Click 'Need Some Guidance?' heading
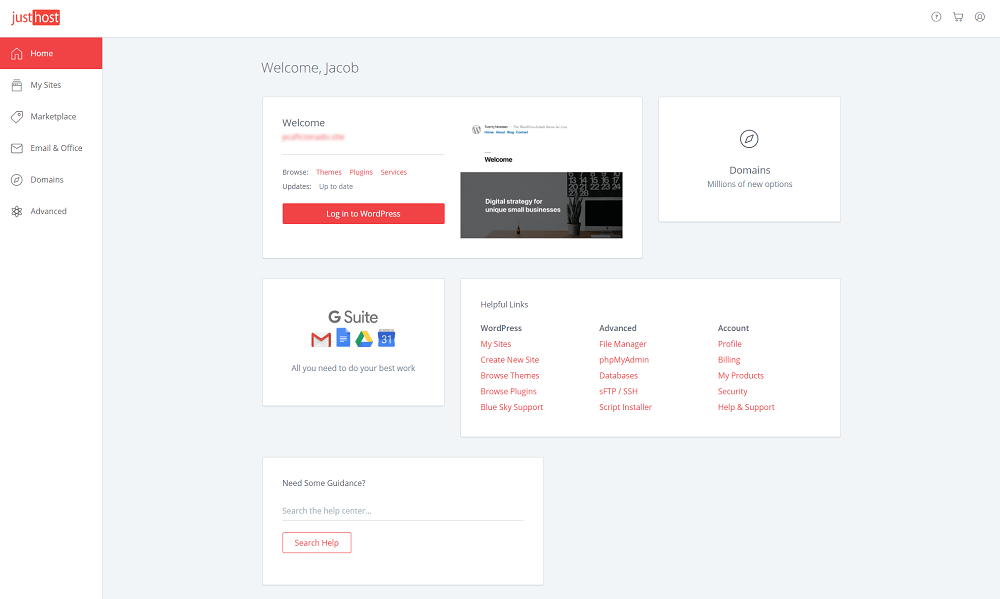This screenshot has width=1000, height=599. pos(324,484)
